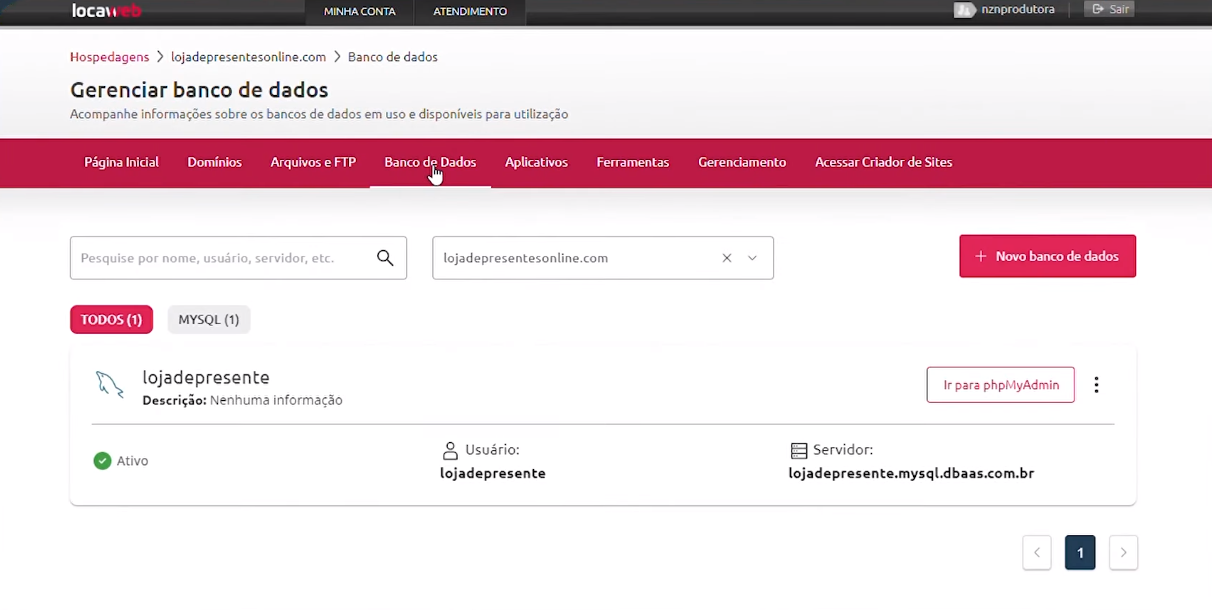Open the Página Inicial tab
1212x610 pixels.
pyautogui.click(x=122, y=162)
